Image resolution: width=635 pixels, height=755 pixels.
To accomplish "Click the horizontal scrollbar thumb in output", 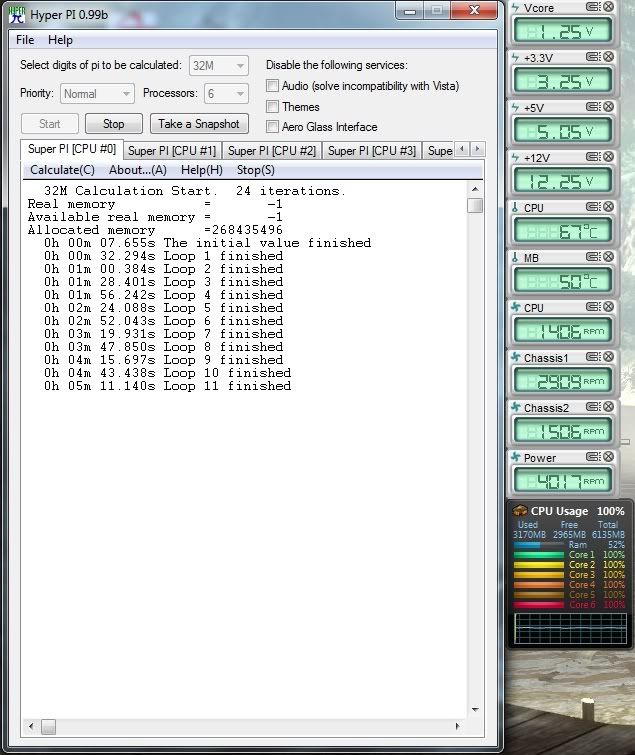I will [x=48, y=727].
